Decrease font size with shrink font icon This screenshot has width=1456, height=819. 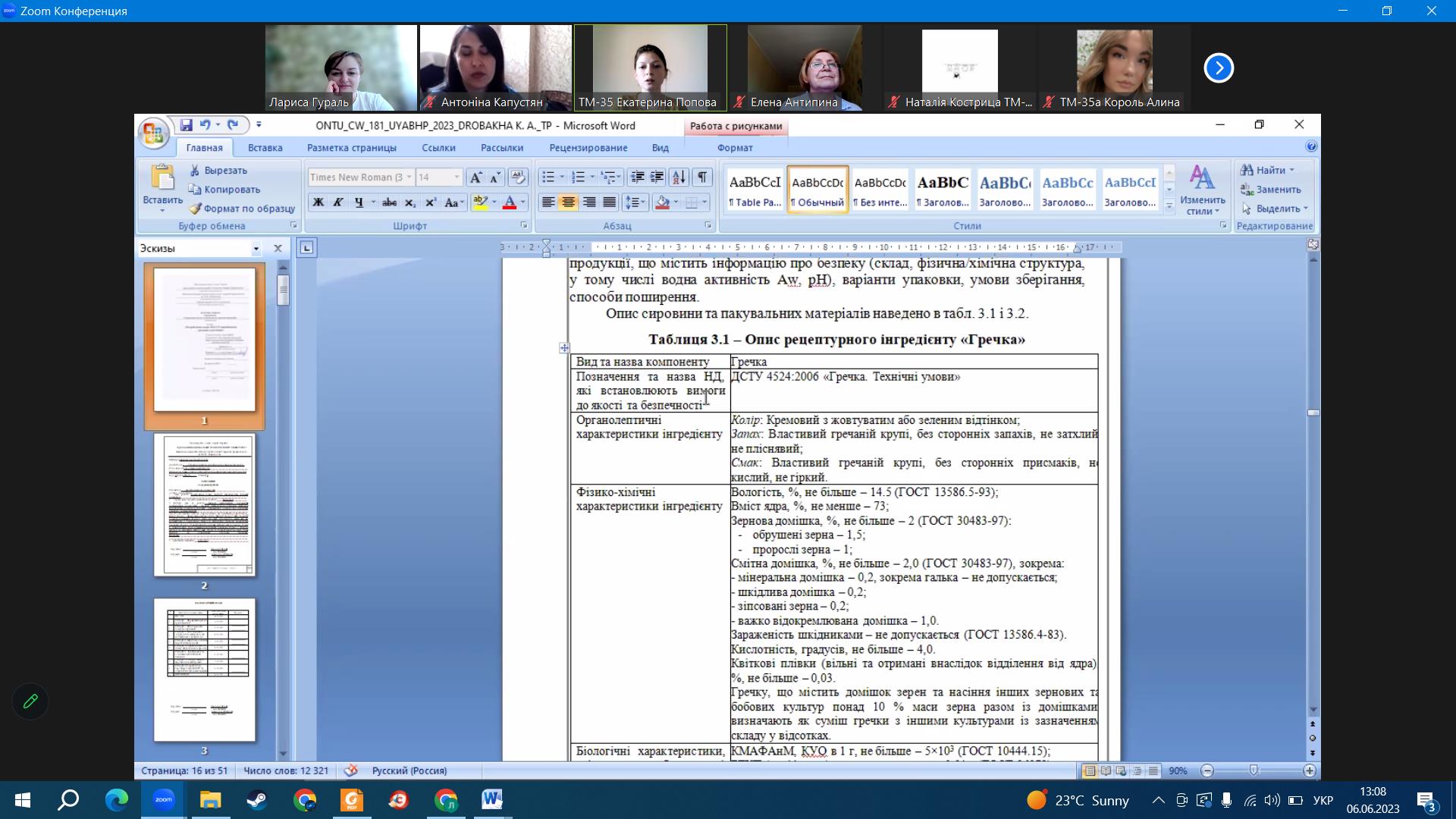[495, 177]
